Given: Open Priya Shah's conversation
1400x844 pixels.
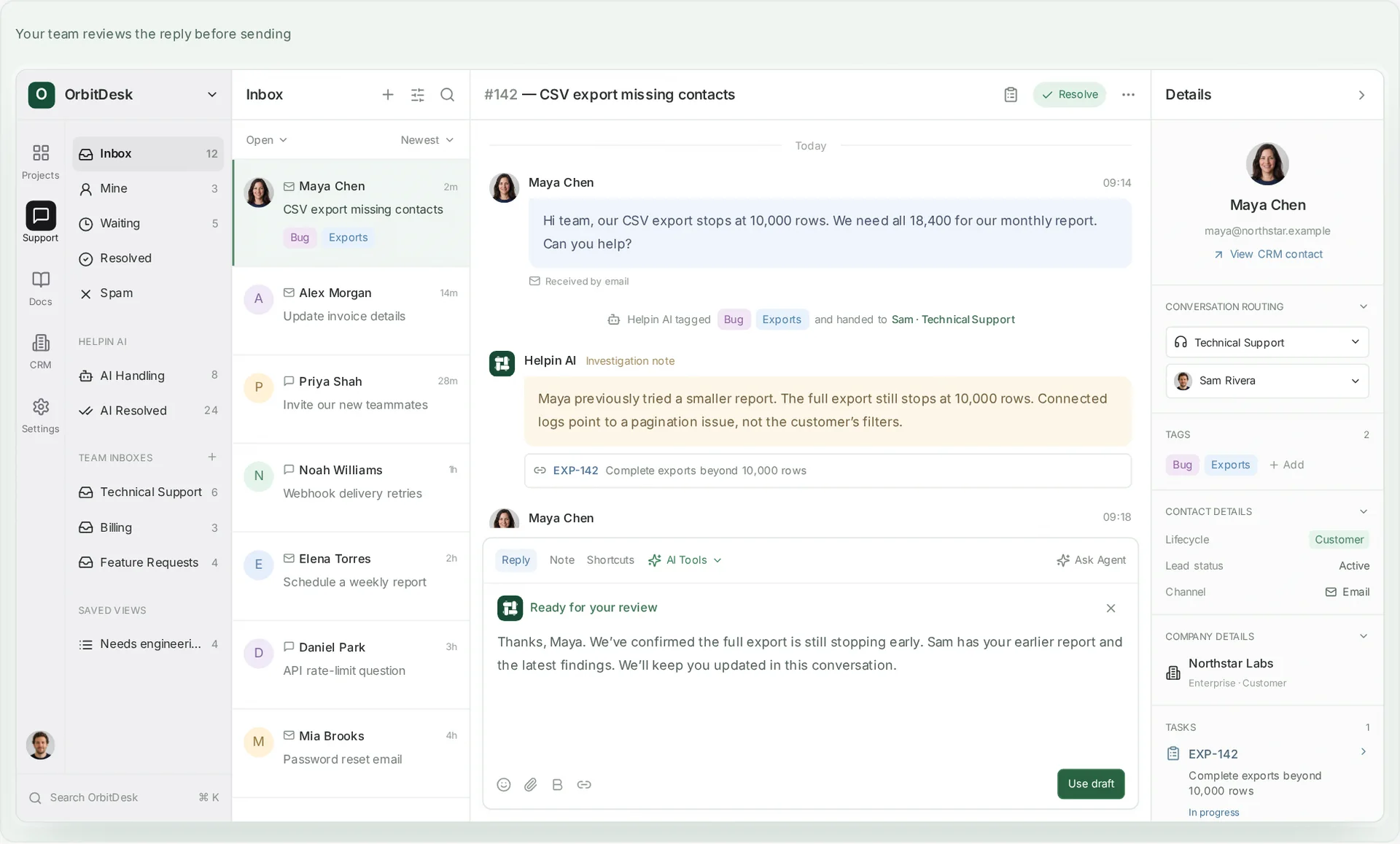Looking at the screenshot, I should (x=351, y=400).
